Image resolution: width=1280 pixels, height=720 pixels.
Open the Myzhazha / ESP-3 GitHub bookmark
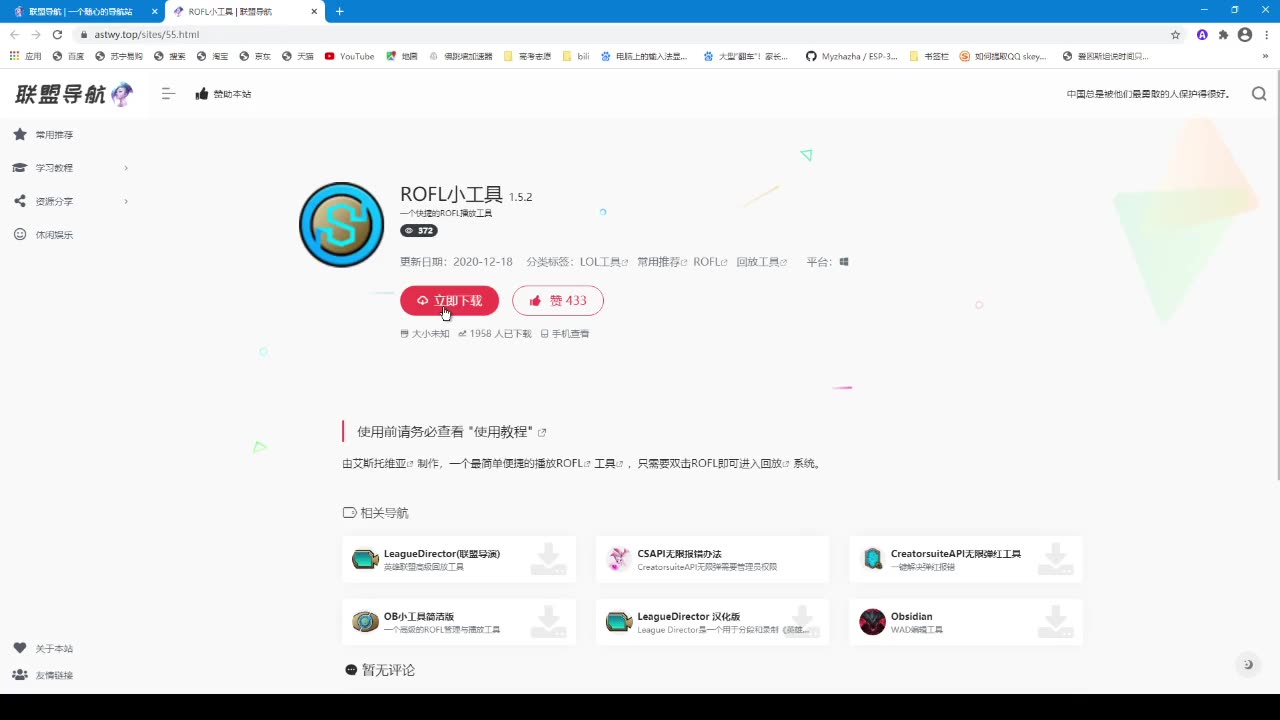coord(851,56)
